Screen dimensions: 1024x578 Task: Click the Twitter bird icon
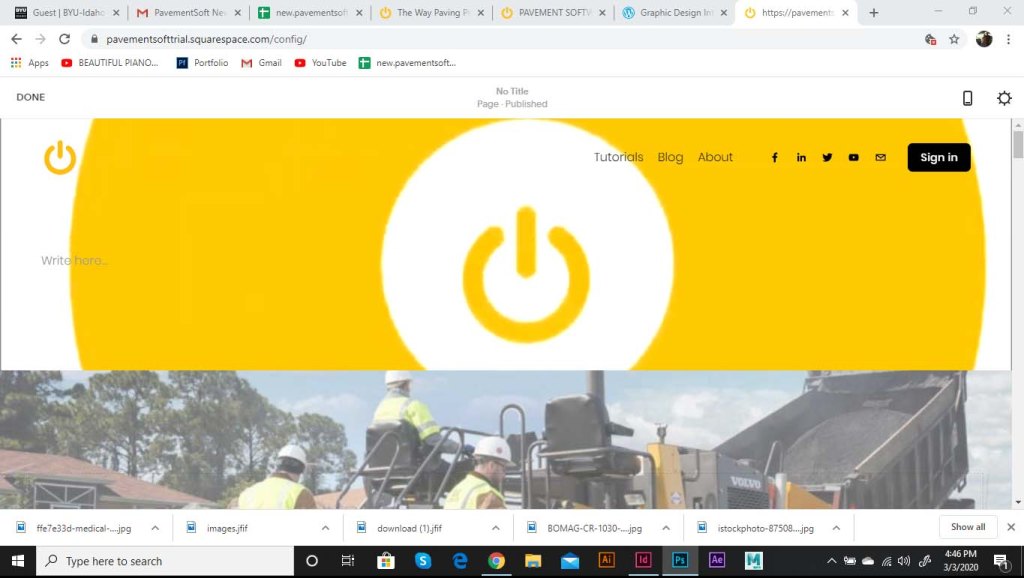(827, 157)
